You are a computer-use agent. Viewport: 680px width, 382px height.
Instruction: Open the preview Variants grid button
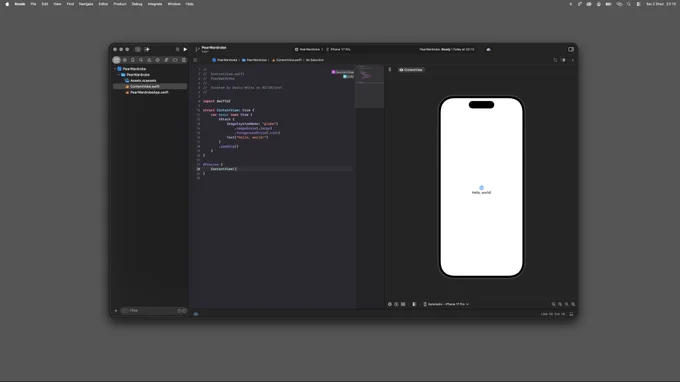403,304
